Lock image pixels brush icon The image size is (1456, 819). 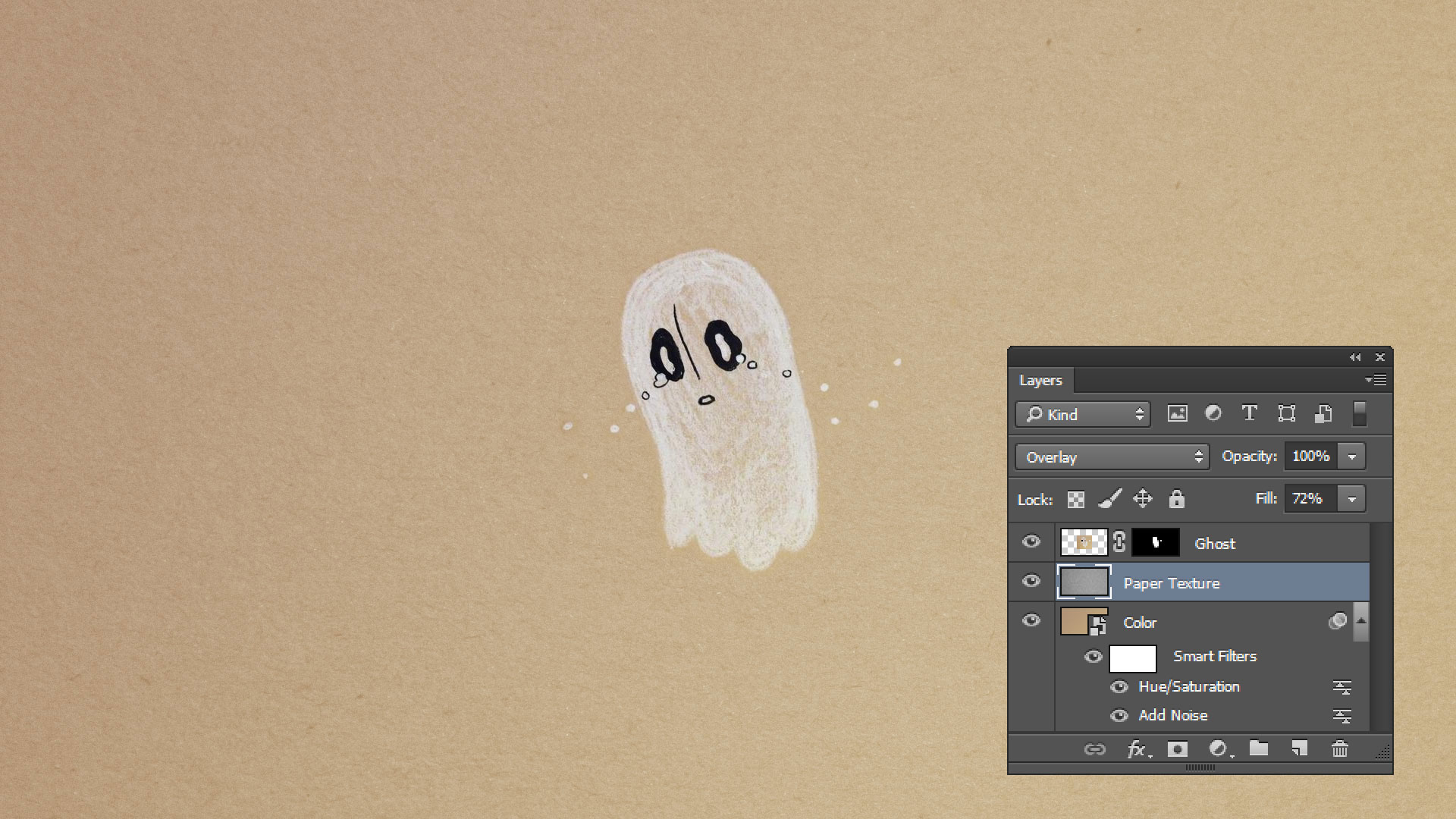coord(1109,499)
